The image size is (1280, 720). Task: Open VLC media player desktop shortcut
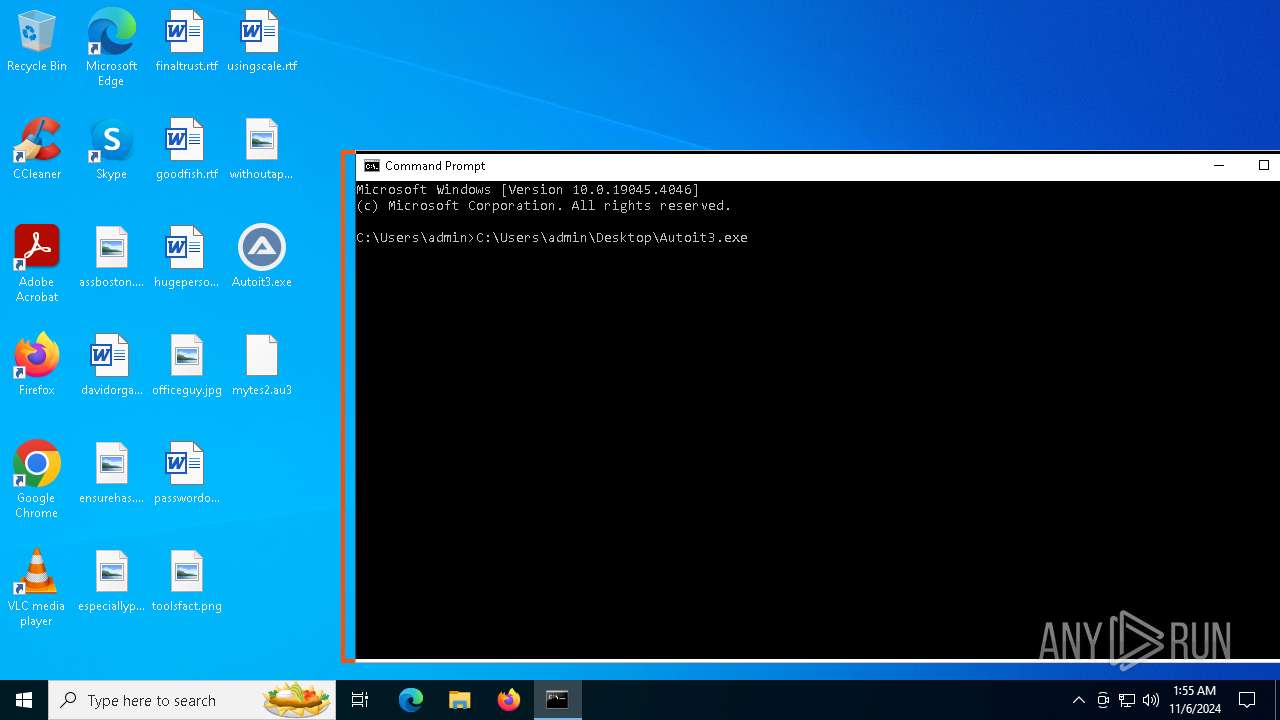pos(37,588)
